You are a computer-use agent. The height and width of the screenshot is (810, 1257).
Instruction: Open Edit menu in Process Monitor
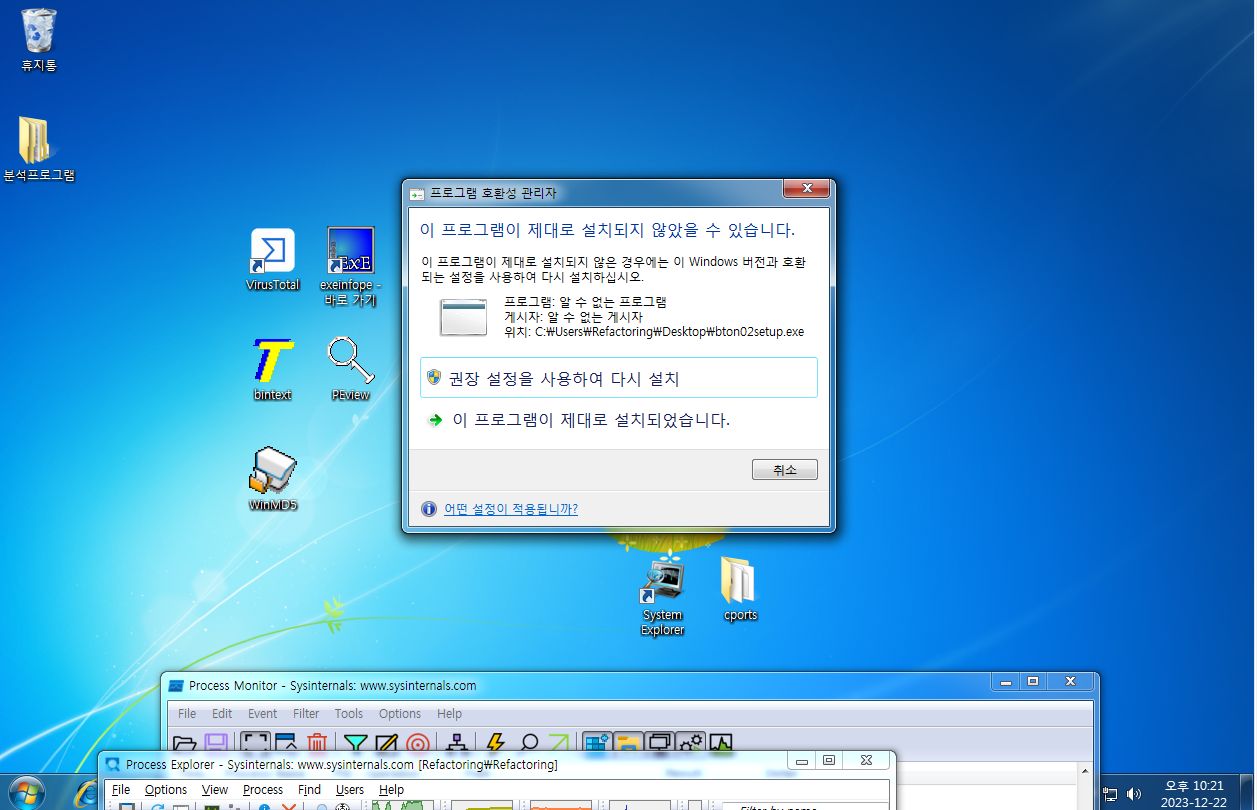(222, 713)
